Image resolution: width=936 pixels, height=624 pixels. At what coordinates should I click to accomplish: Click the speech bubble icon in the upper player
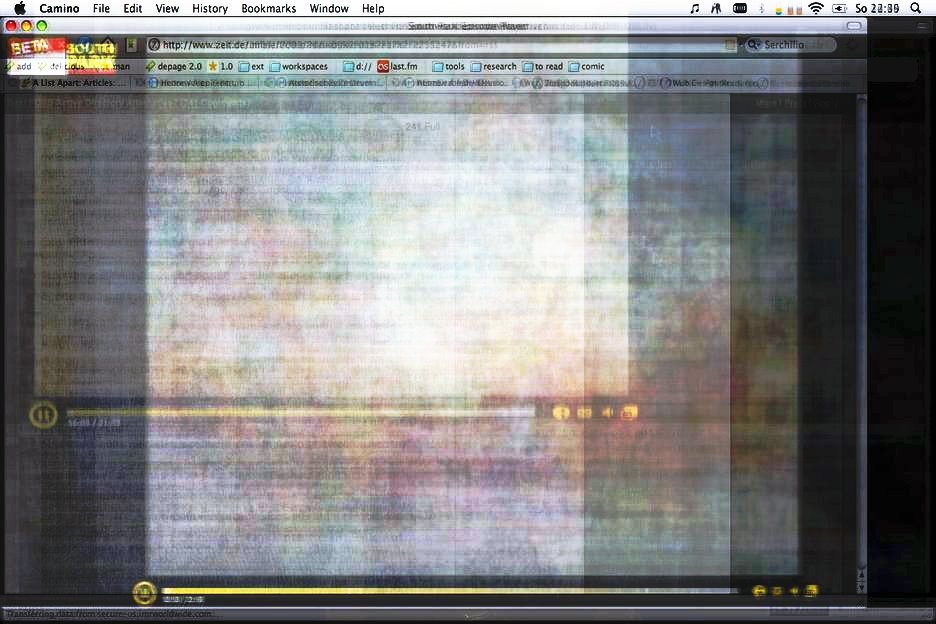(x=561, y=413)
